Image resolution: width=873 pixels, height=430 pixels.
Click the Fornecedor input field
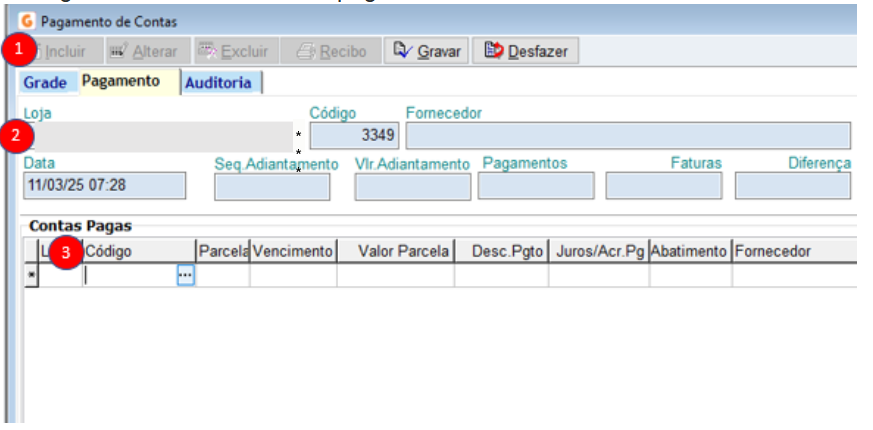pos(628,135)
